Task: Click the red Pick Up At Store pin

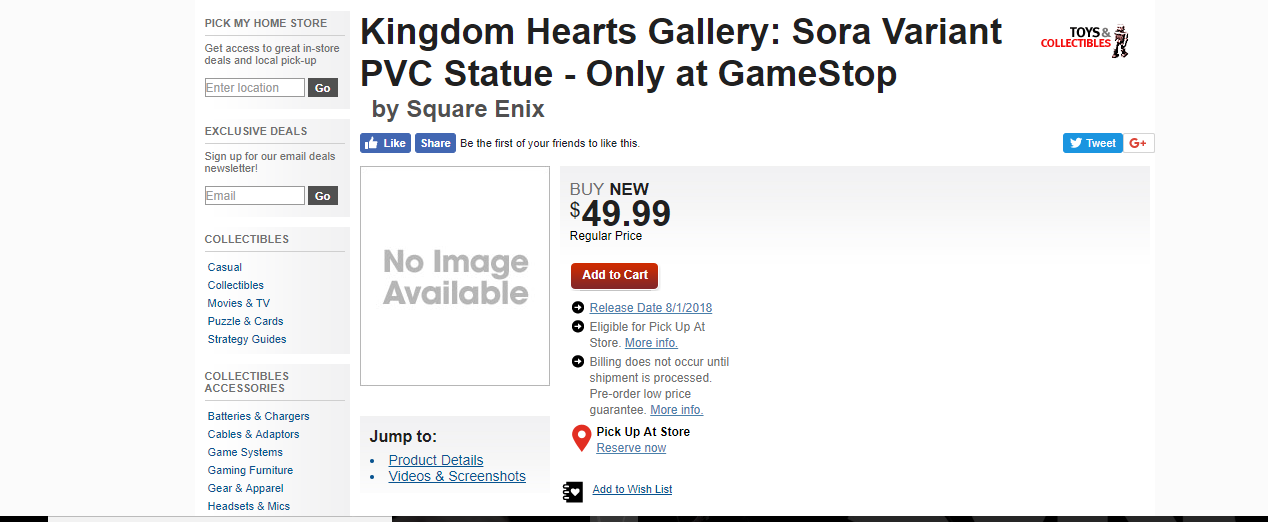Action: click(x=581, y=438)
